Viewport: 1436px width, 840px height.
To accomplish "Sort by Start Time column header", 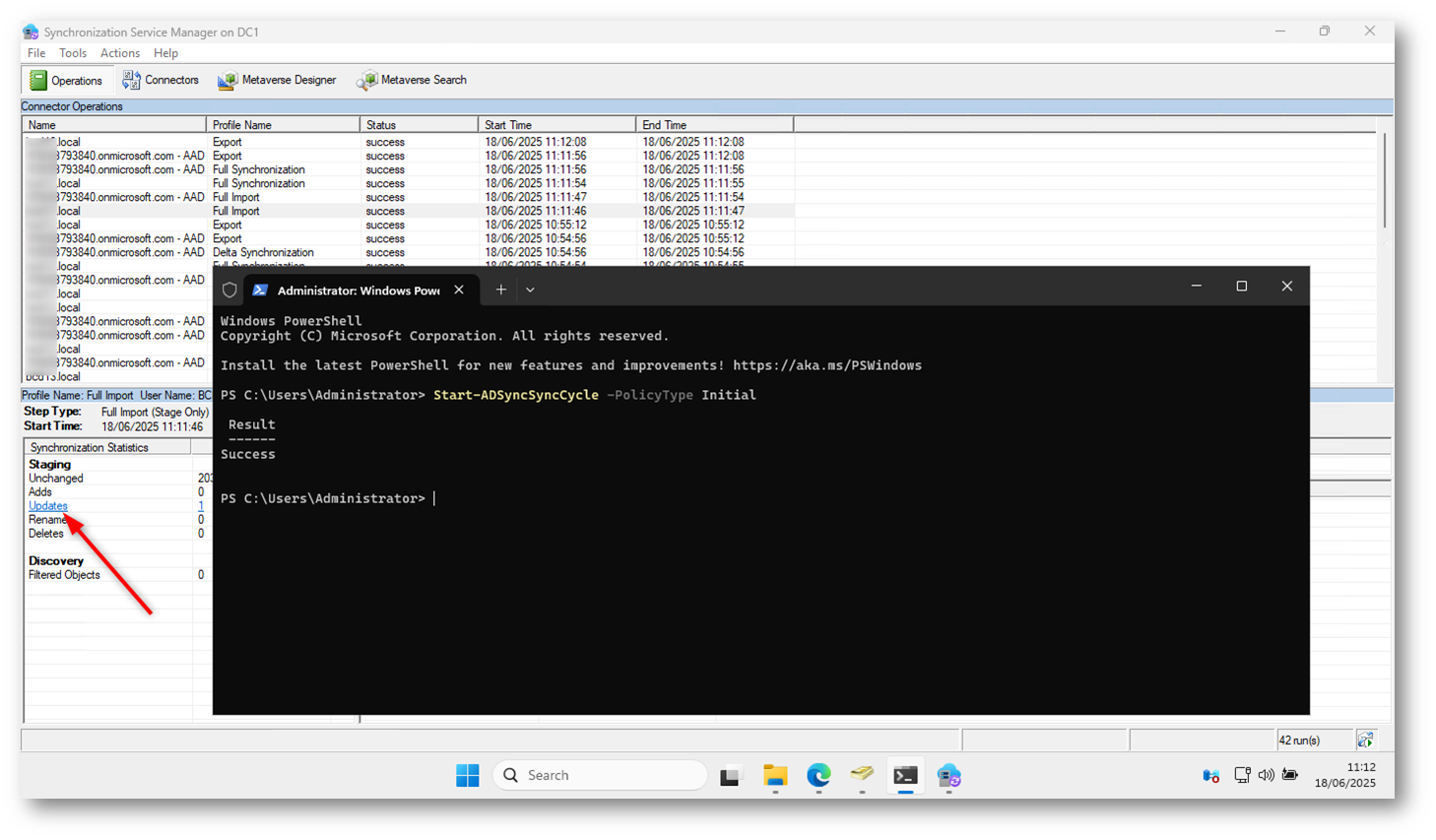I will [x=556, y=125].
